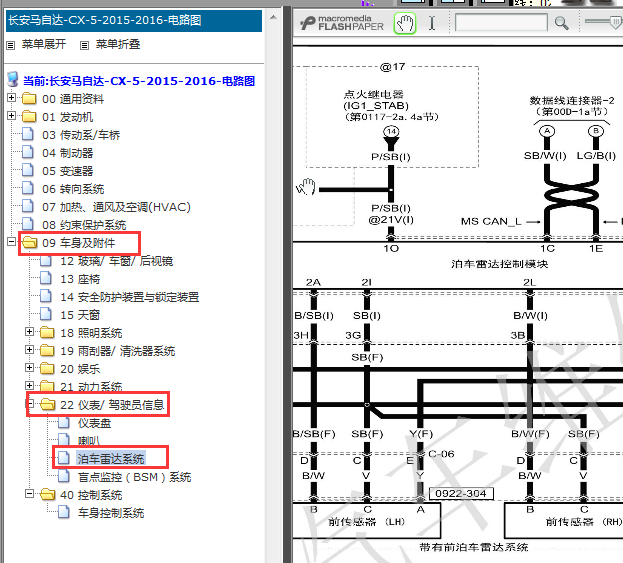The height and width of the screenshot is (563, 623).
Task: Click 菜单折叠 to collapse all menus
Action: (118, 44)
